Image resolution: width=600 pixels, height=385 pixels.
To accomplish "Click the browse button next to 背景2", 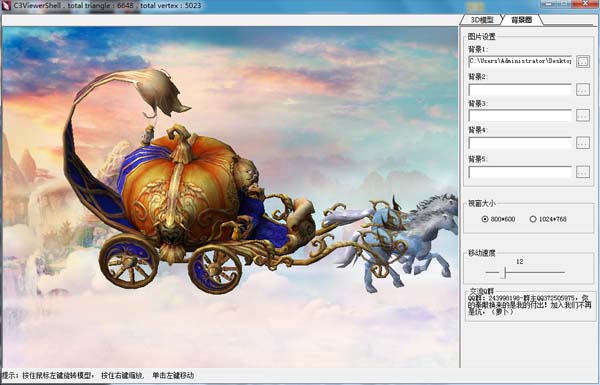I will (x=583, y=90).
